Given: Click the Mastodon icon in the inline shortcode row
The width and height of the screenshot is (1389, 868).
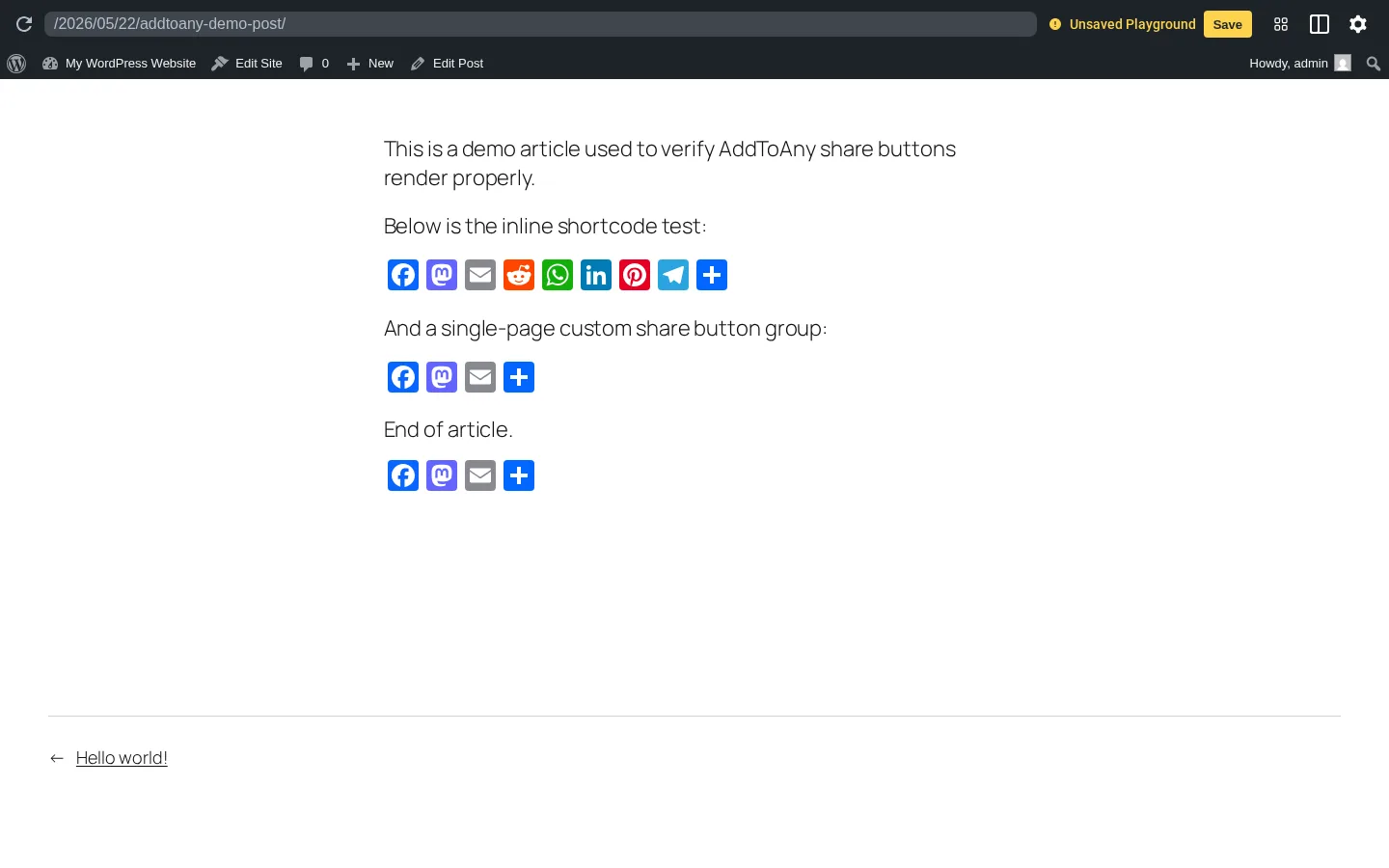Looking at the screenshot, I should click(x=442, y=275).
